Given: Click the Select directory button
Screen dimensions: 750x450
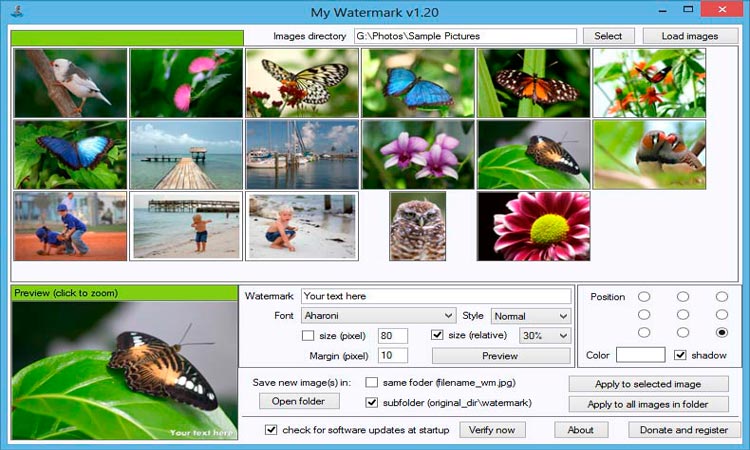Looking at the screenshot, I should click(x=608, y=36).
